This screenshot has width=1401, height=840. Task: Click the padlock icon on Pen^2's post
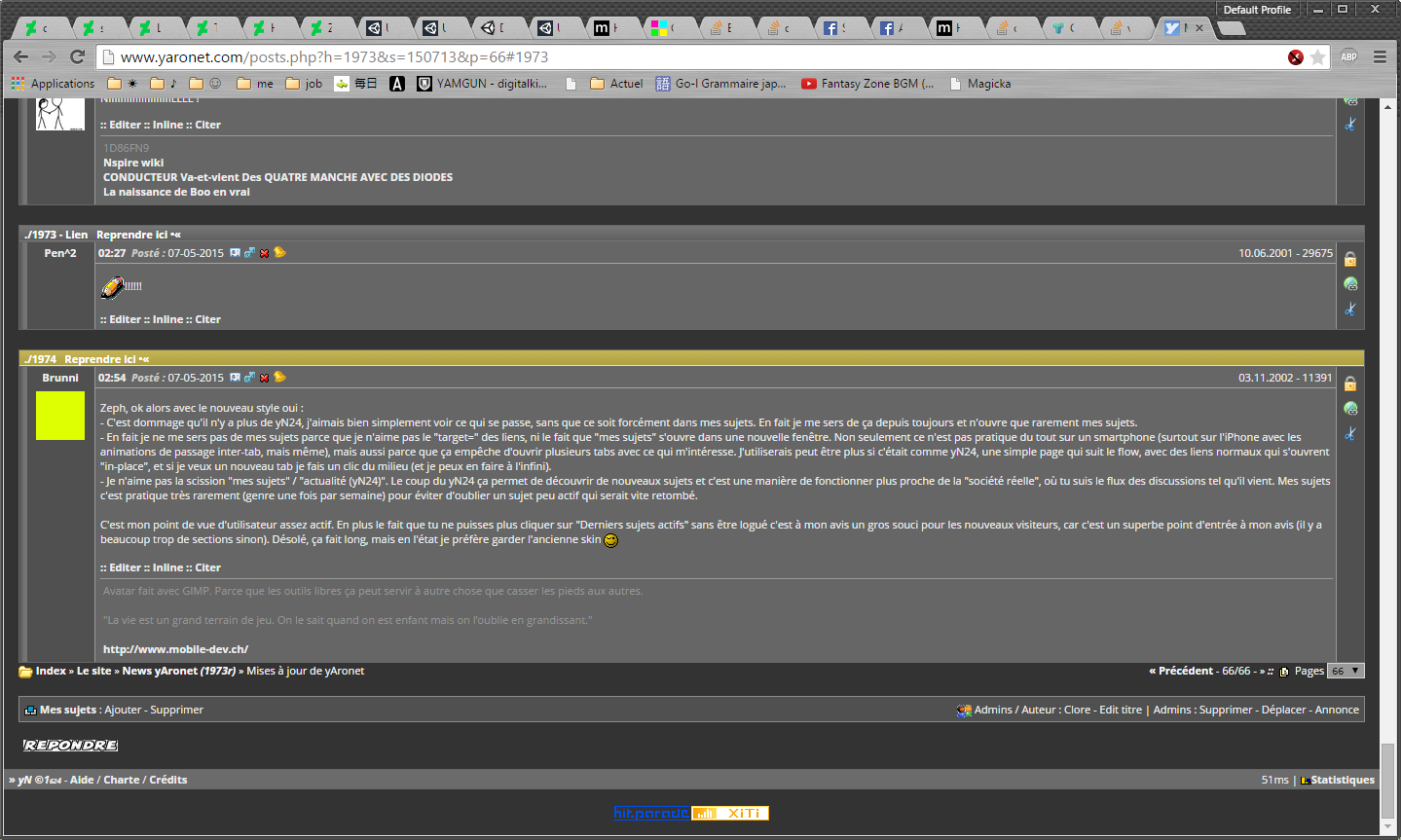point(1350,260)
